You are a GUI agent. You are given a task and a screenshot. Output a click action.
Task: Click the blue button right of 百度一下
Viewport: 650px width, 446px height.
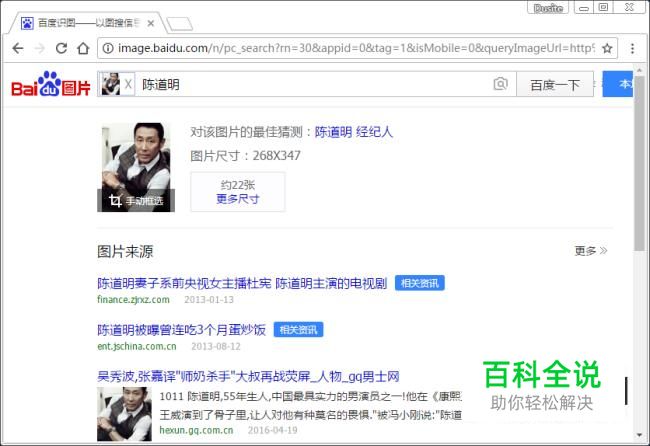click(618, 84)
